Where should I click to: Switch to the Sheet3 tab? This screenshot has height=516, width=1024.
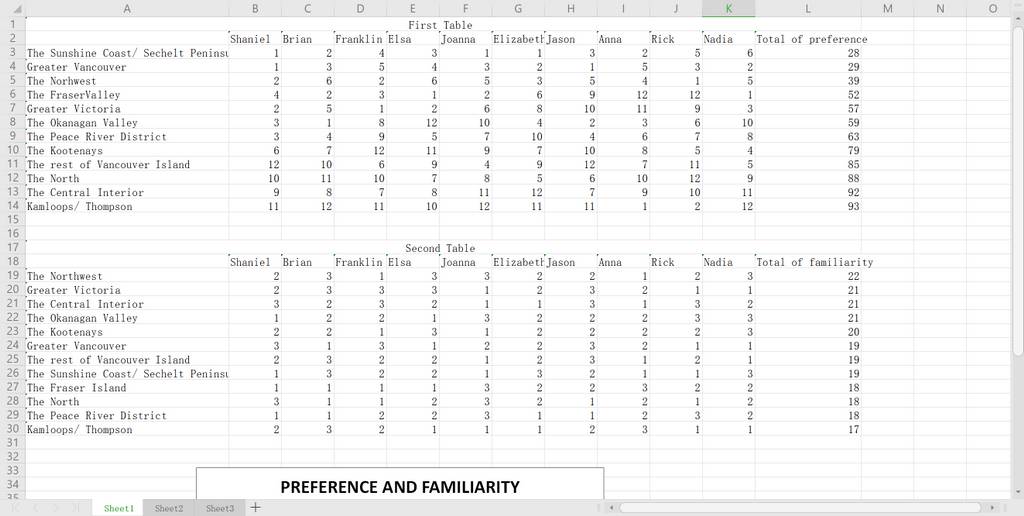(x=220, y=508)
